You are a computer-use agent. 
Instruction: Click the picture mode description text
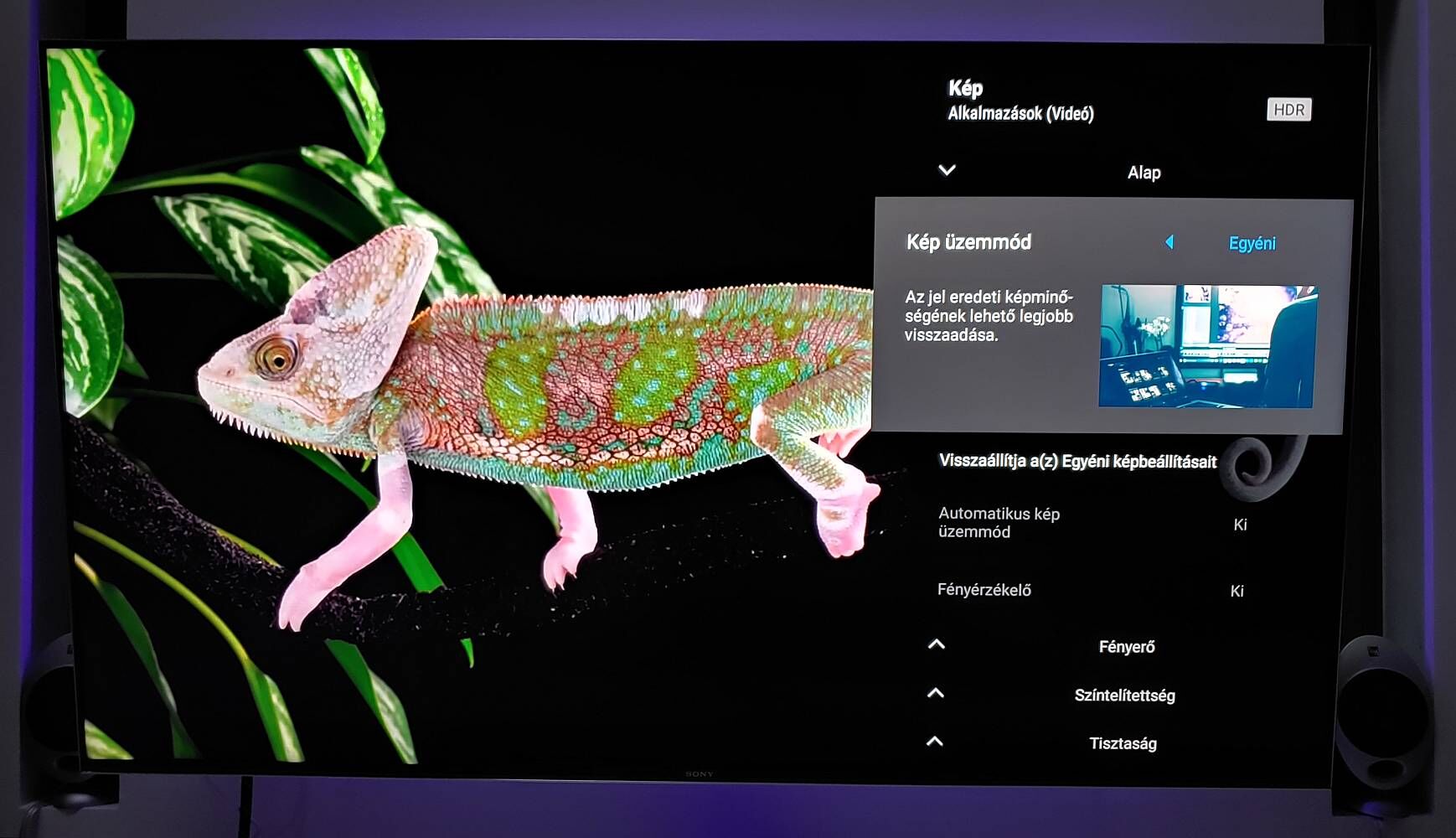[x=989, y=316]
